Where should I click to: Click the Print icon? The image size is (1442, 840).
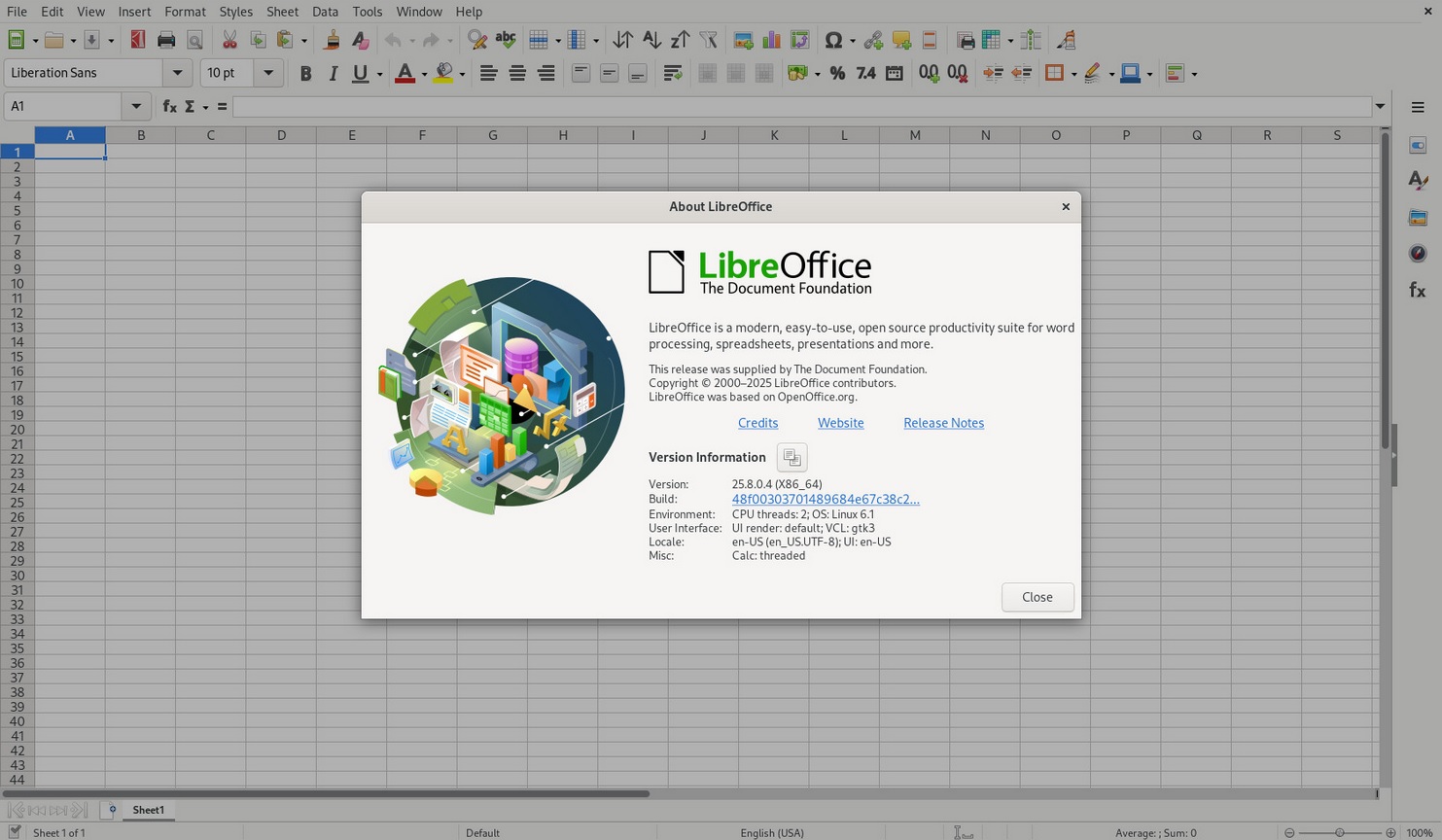coord(166,40)
